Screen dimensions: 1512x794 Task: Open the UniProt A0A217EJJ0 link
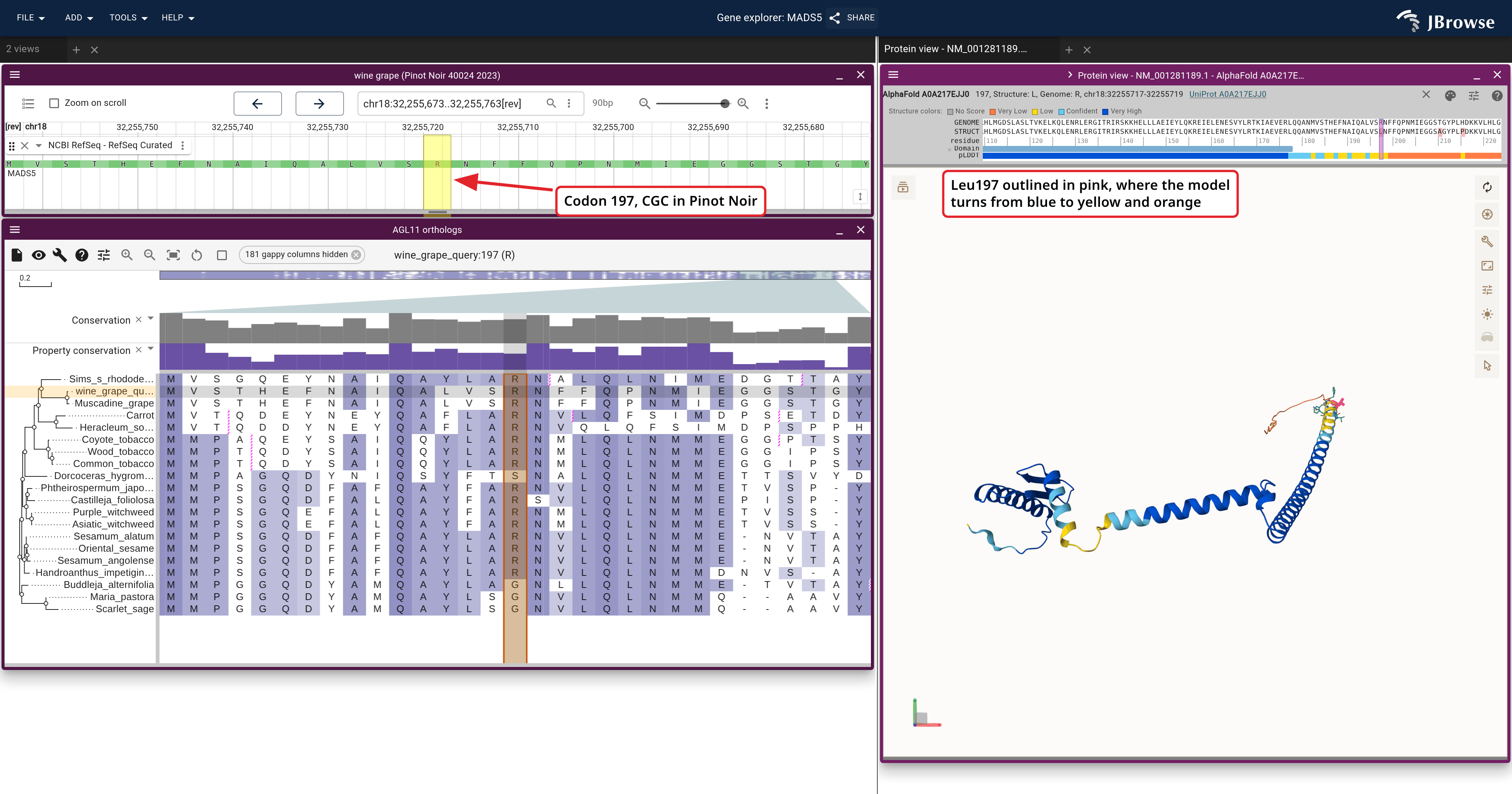[x=1227, y=94]
